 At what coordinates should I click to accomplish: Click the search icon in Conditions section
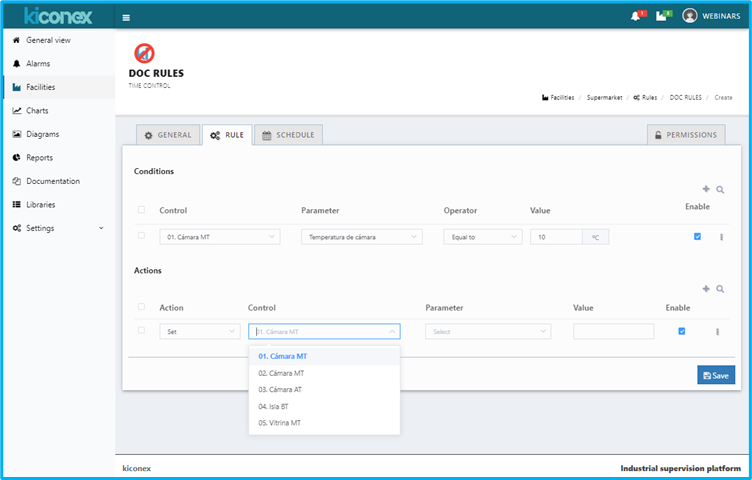[x=720, y=189]
